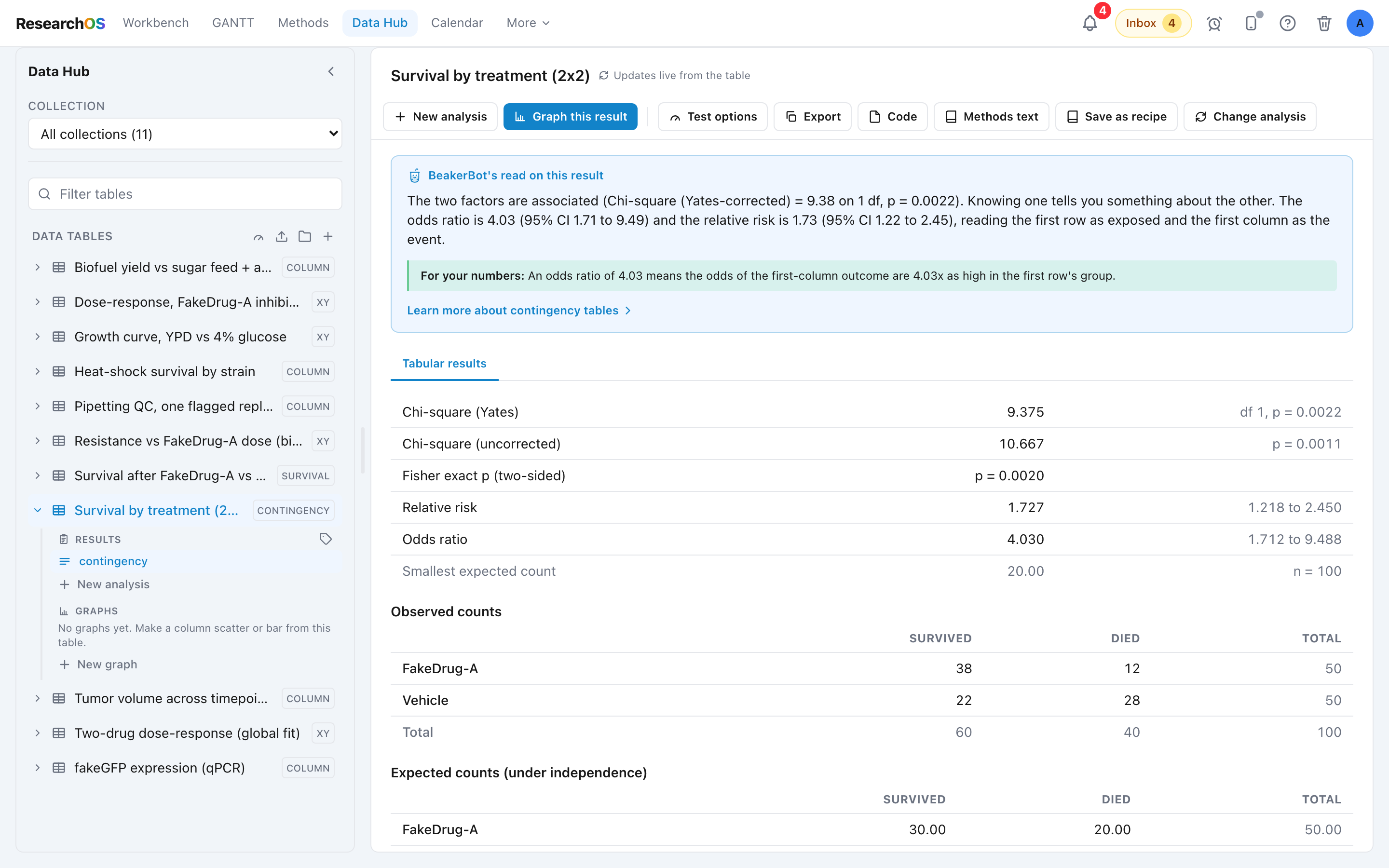Select the Data Hub nav tab
The image size is (1389, 868).
380,23
